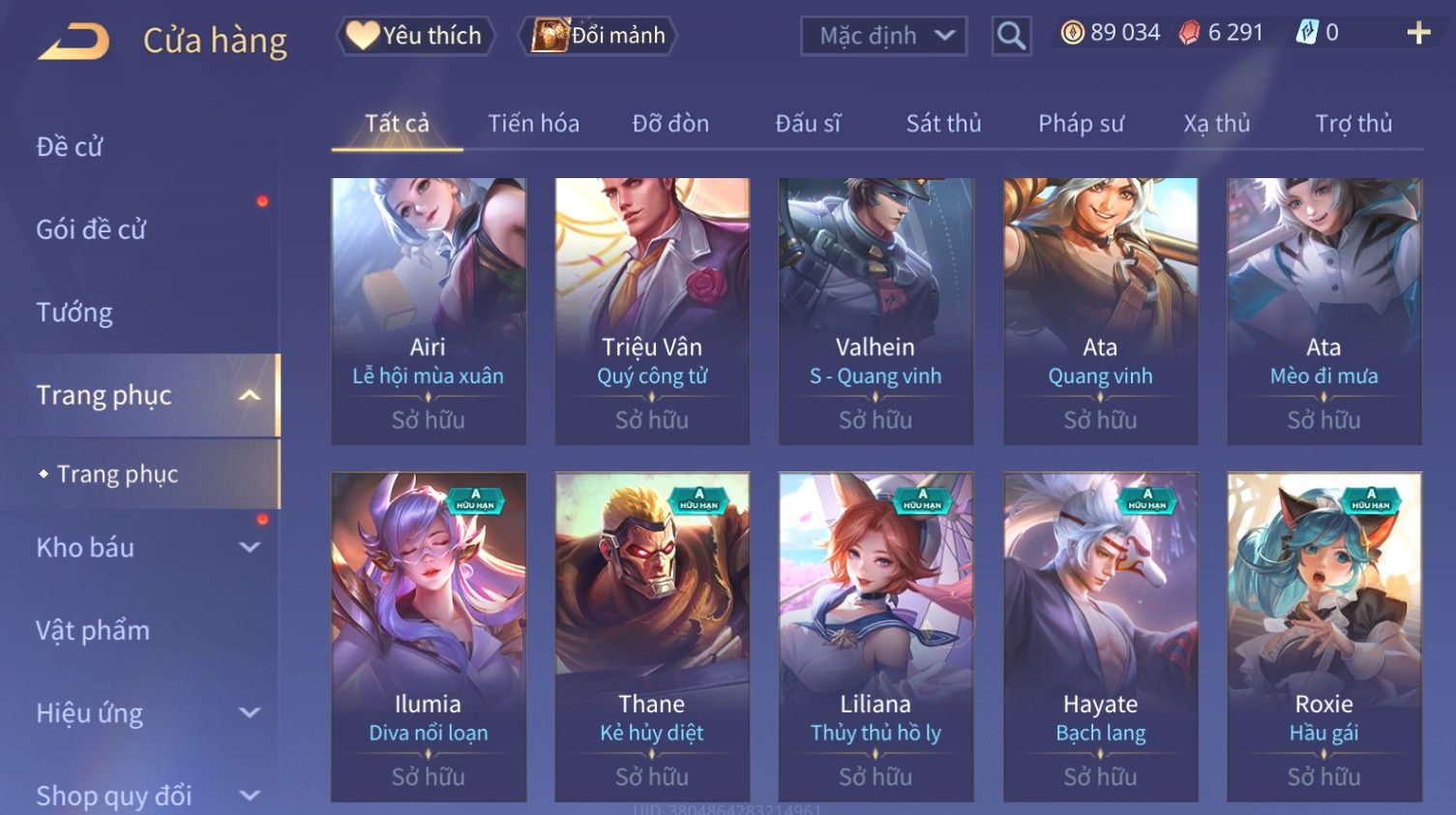Screen dimensions: 1456x815
Task: Open the search magnifier icon
Action: point(1011,36)
